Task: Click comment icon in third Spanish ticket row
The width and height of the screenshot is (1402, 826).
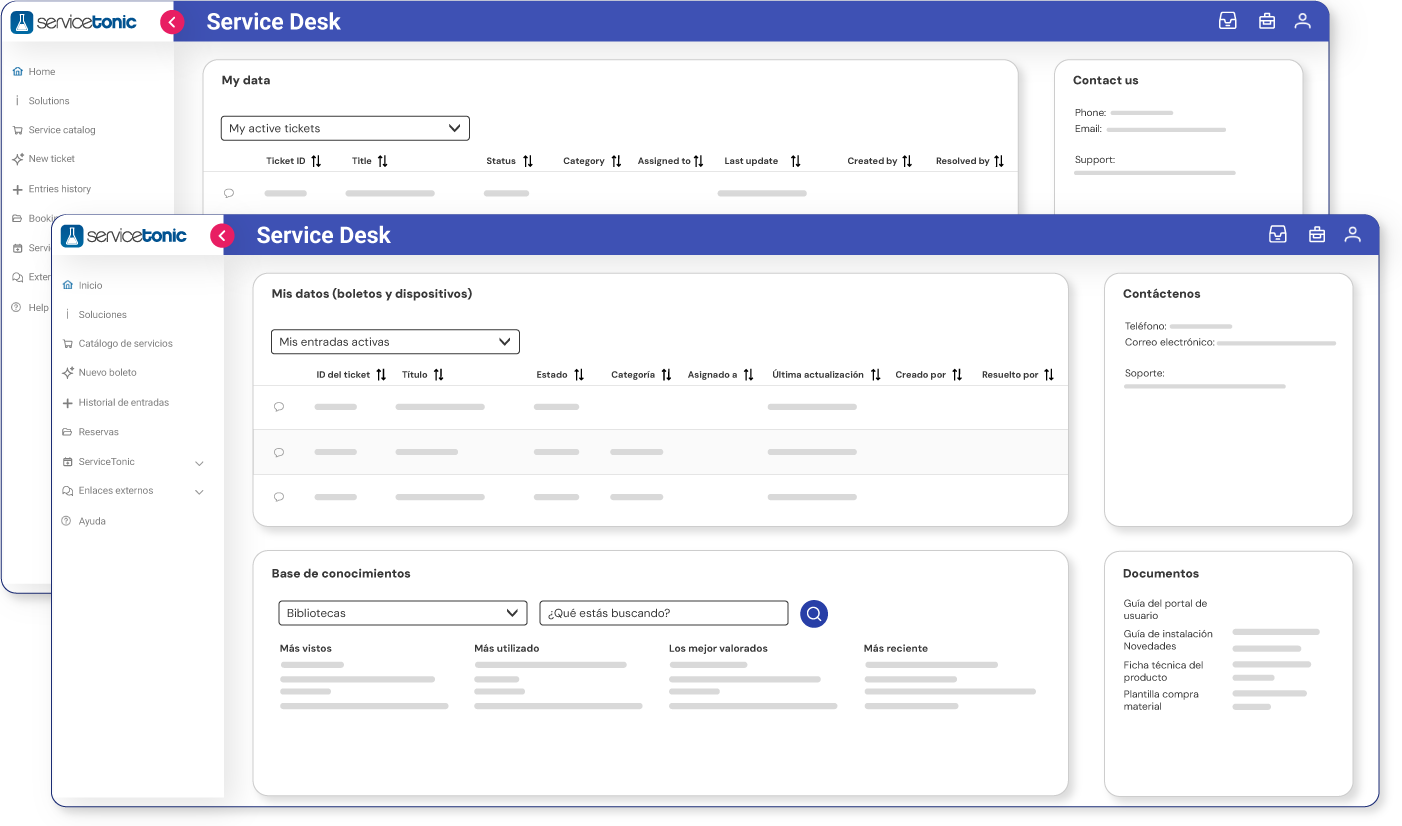Action: point(279,497)
